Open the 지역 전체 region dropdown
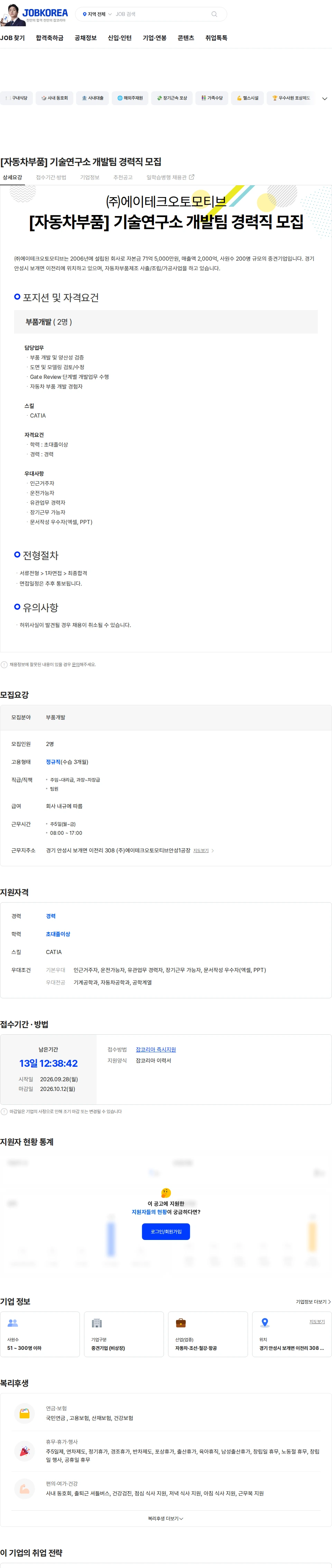 click(97, 14)
